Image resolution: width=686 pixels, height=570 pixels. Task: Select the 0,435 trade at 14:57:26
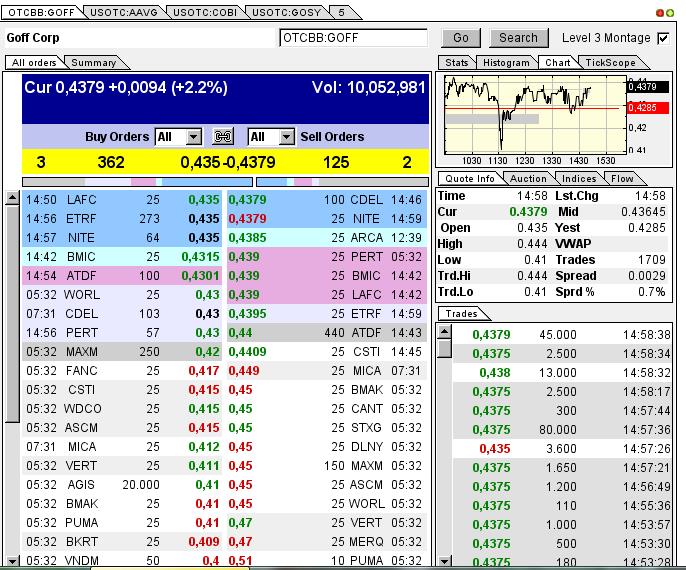coord(562,448)
